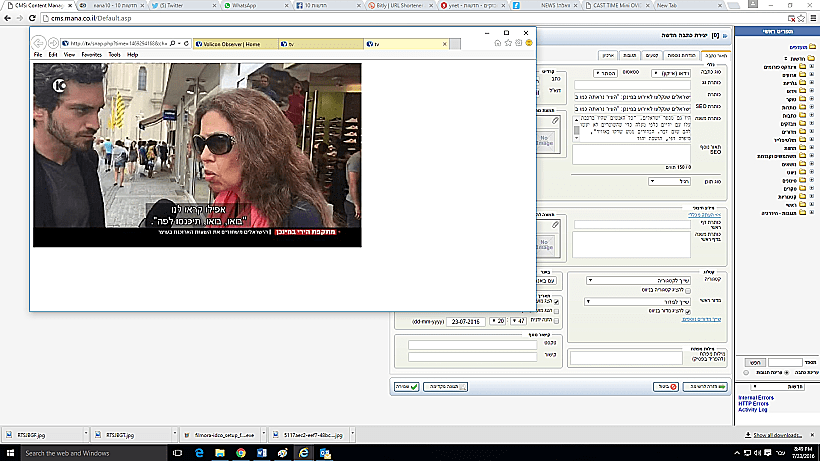Open Task View on the Windows taskbar

178,453
